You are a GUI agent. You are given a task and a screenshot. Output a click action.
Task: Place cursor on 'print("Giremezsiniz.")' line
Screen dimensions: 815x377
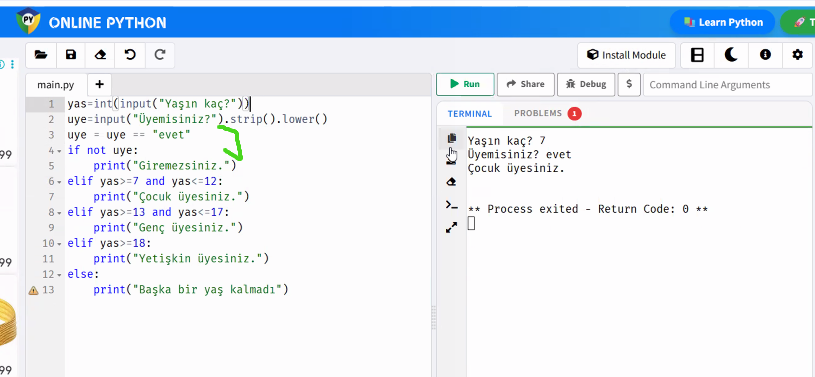pos(165,166)
